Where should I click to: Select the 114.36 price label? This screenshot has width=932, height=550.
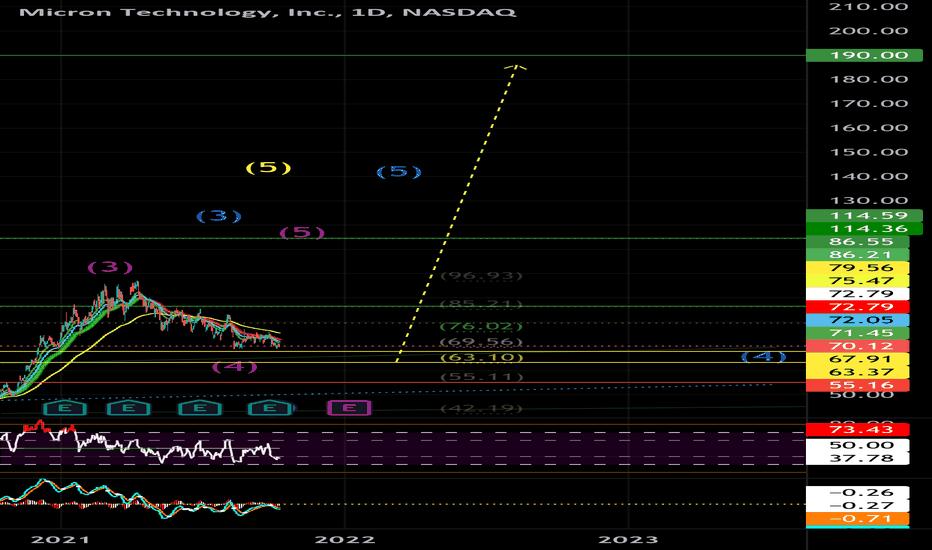click(864, 228)
